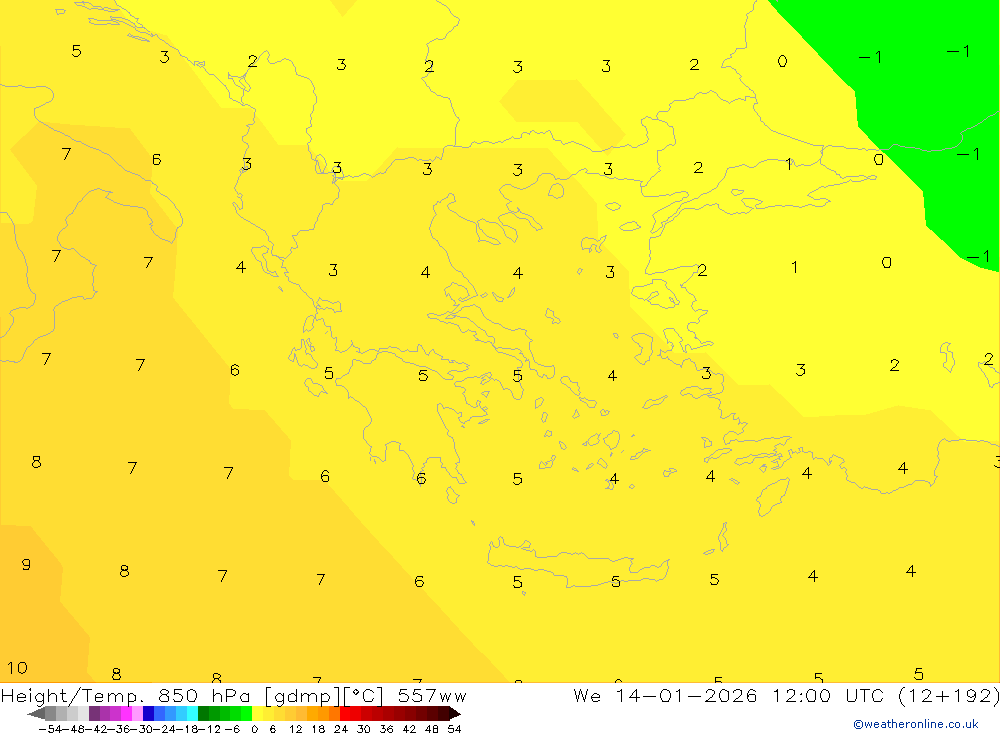
Task: Click the dark arrow at legend's hot end
Action: pyautogui.click(x=455, y=714)
